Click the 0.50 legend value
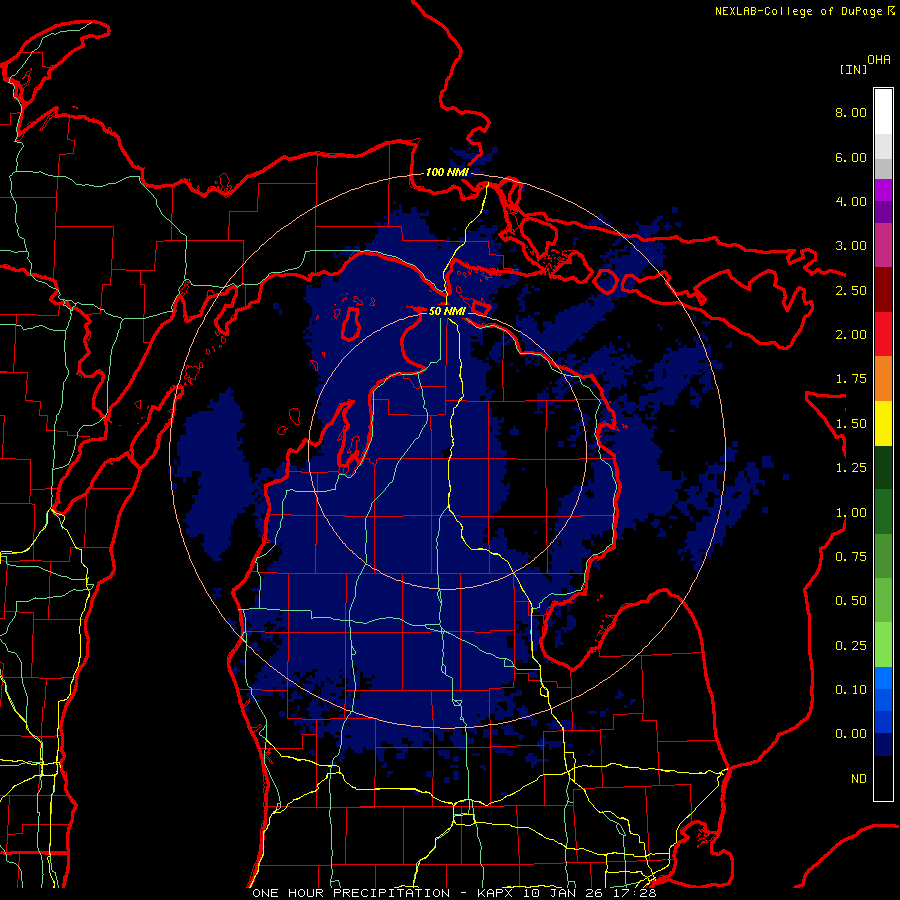Image resolution: width=900 pixels, height=900 pixels. coord(851,601)
